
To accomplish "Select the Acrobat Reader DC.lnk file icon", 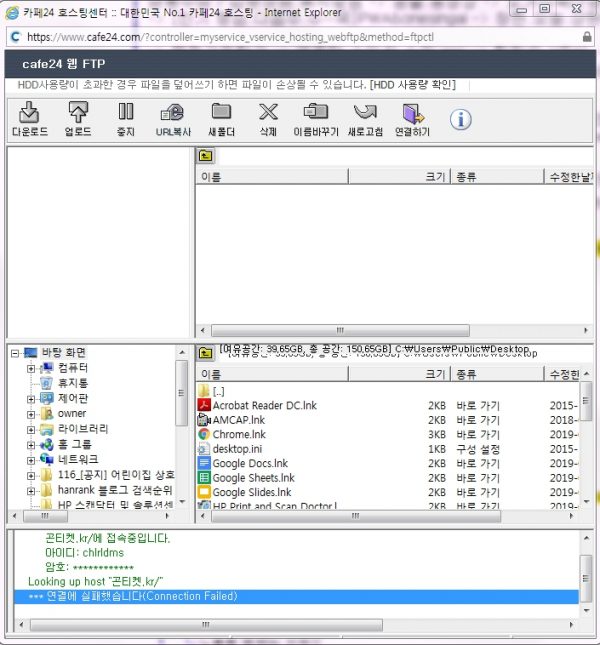I will 204,405.
